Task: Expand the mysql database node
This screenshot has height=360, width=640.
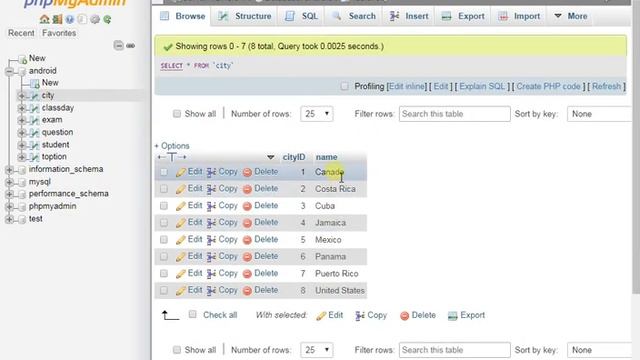Action: 9,182
